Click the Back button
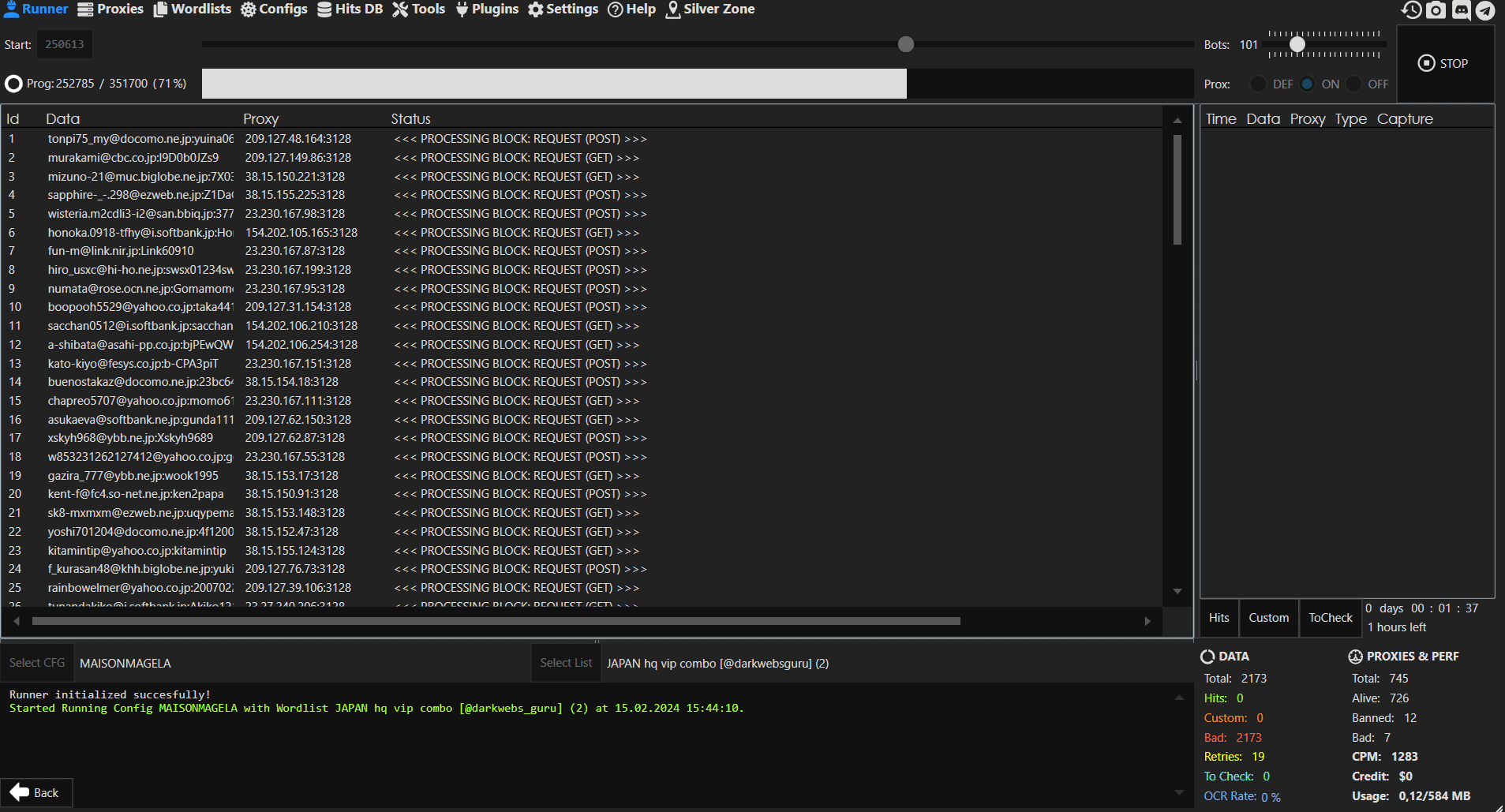The image size is (1505, 812). (36, 792)
